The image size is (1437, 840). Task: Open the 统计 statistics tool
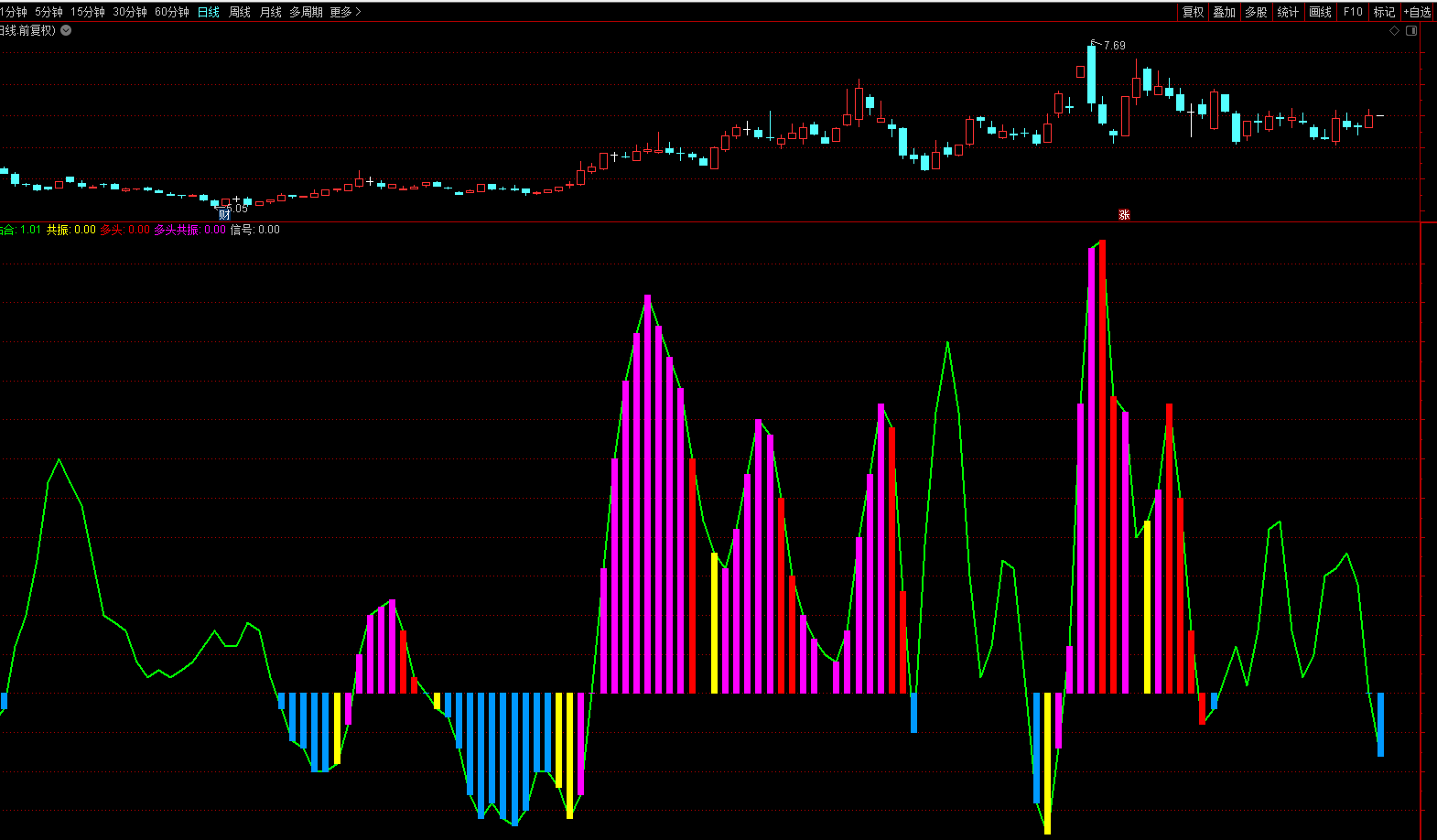pyautogui.click(x=1288, y=12)
